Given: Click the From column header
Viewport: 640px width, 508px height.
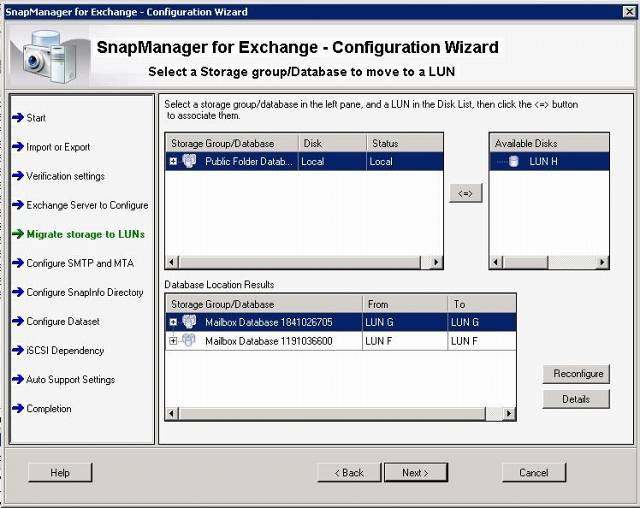Looking at the screenshot, I should point(404,304).
